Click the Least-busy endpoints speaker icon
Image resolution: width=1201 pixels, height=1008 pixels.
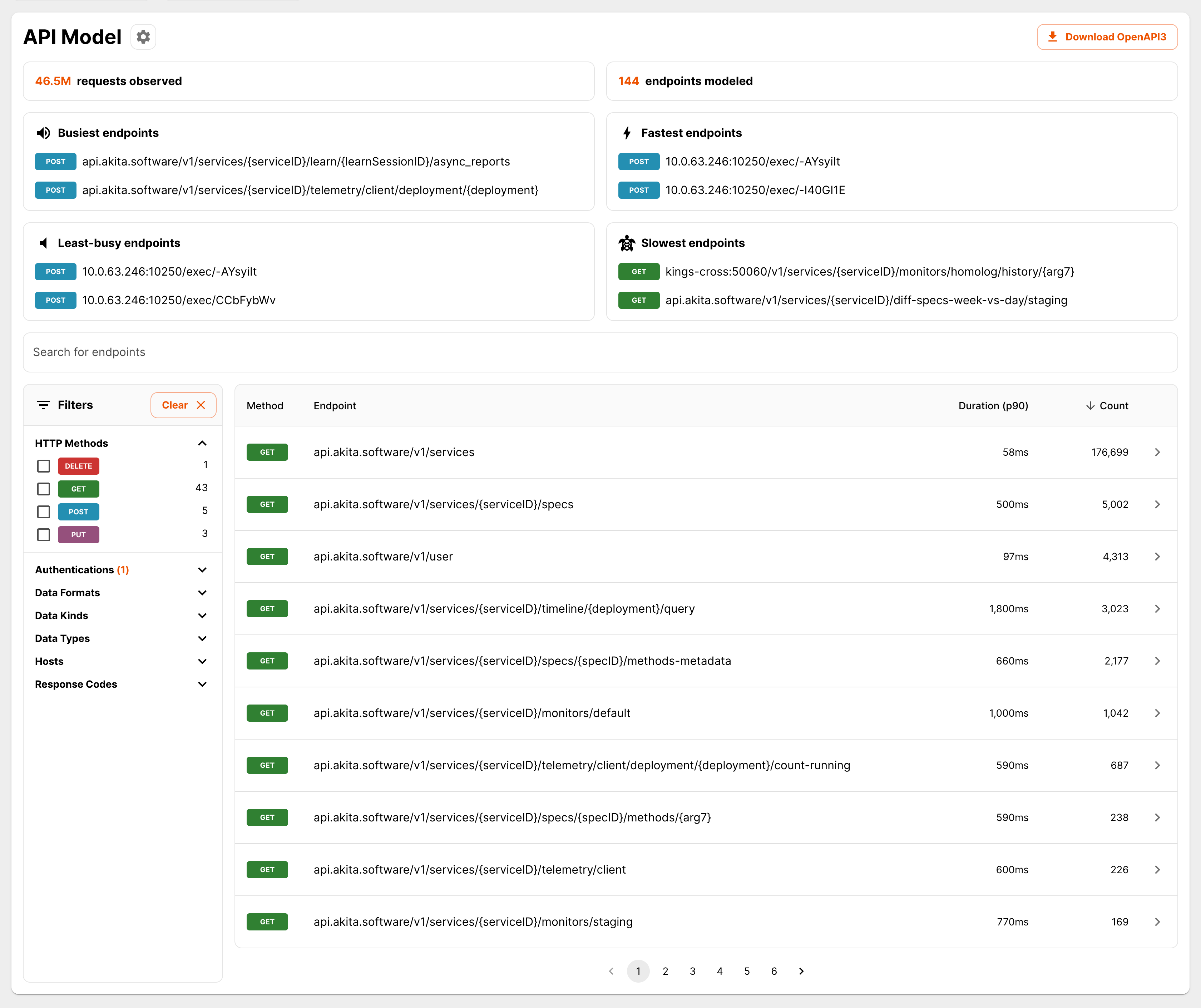pyautogui.click(x=44, y=243)
